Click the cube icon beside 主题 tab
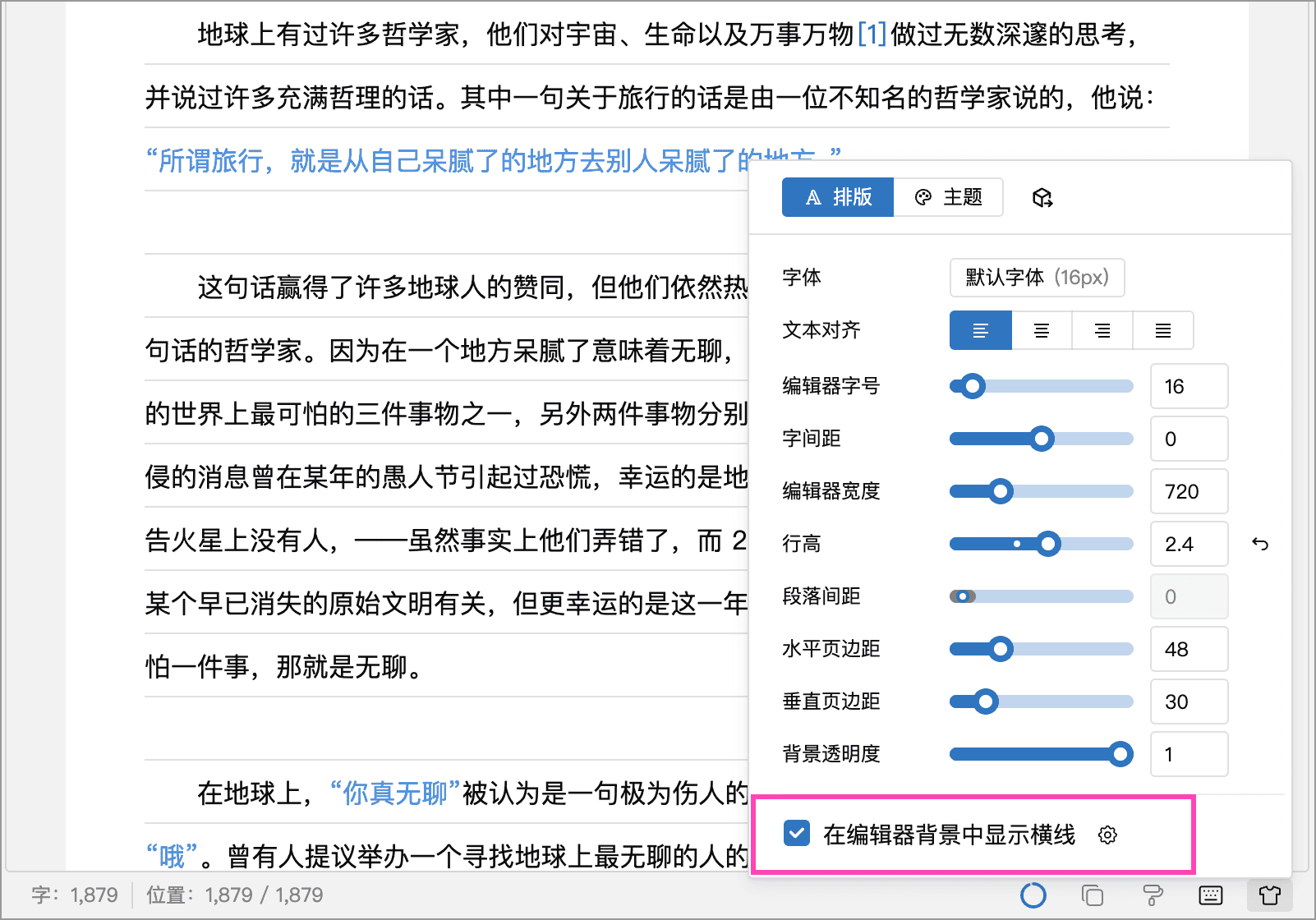The height and width of the screenshot is (920, 1316). pos(1042,198)
